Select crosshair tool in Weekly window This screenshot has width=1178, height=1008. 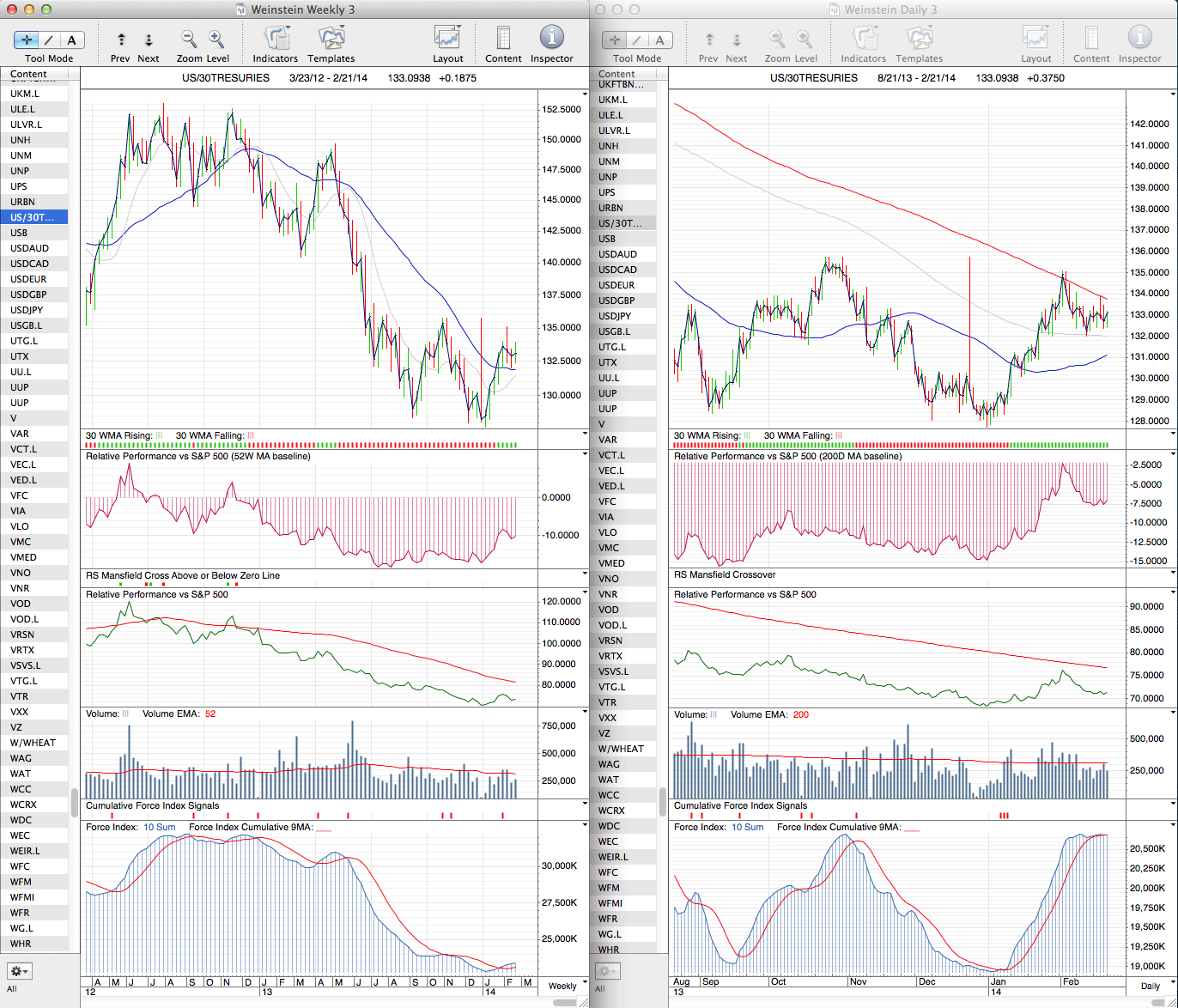(x=27, y=39)
